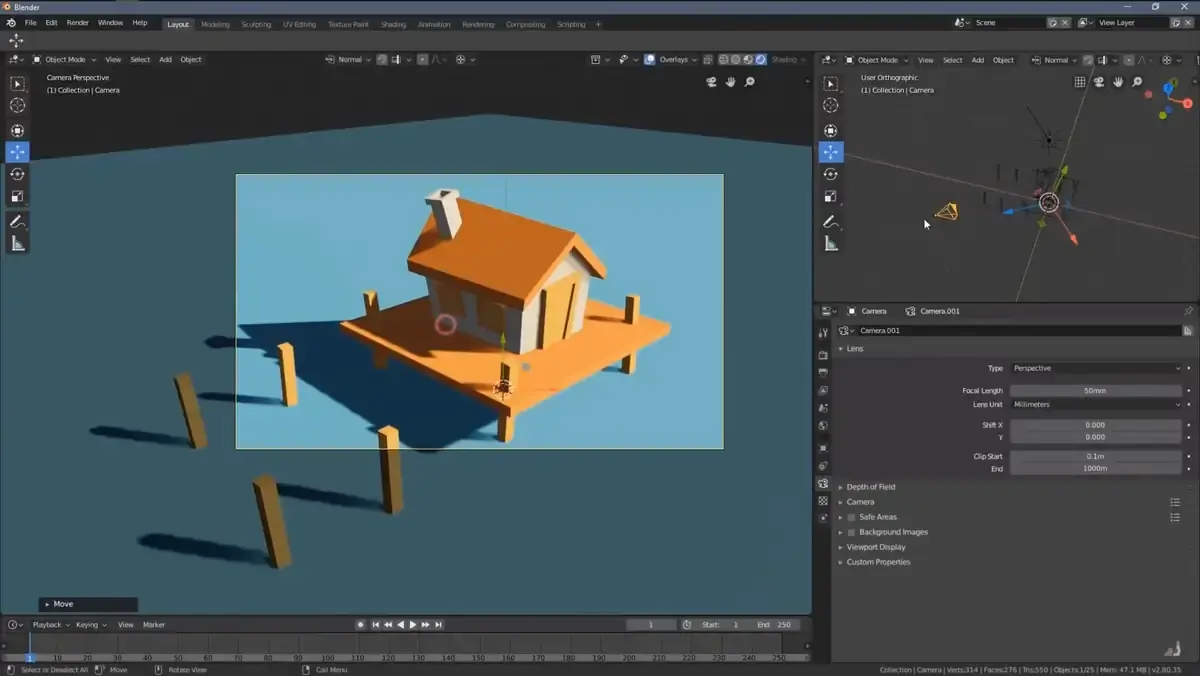The image size is (1200, 676).
Task: Click the timeline End frame field
Action: 773,625
